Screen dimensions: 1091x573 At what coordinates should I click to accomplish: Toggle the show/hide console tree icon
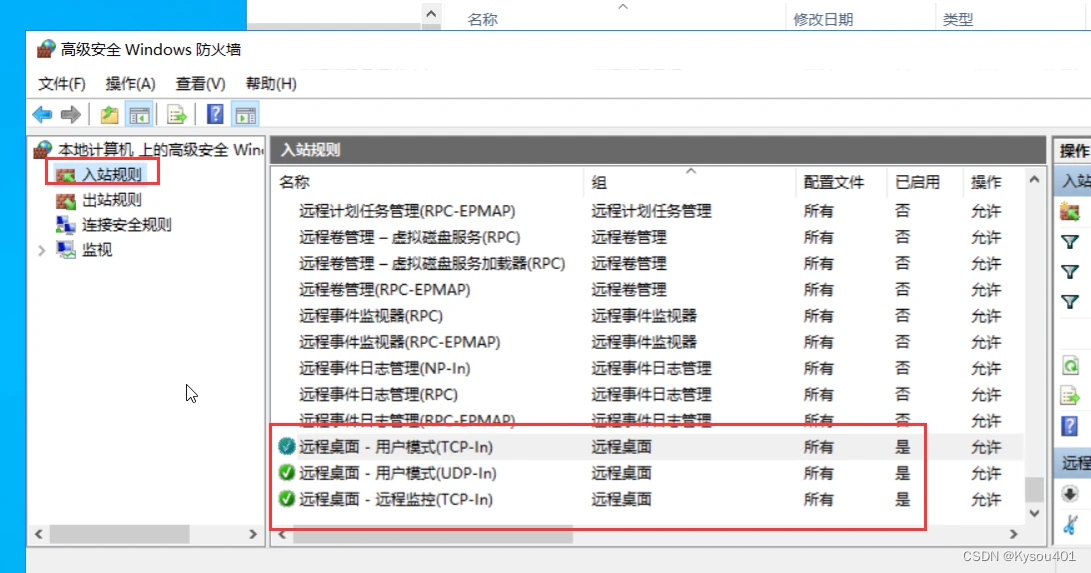coord(139,114)
